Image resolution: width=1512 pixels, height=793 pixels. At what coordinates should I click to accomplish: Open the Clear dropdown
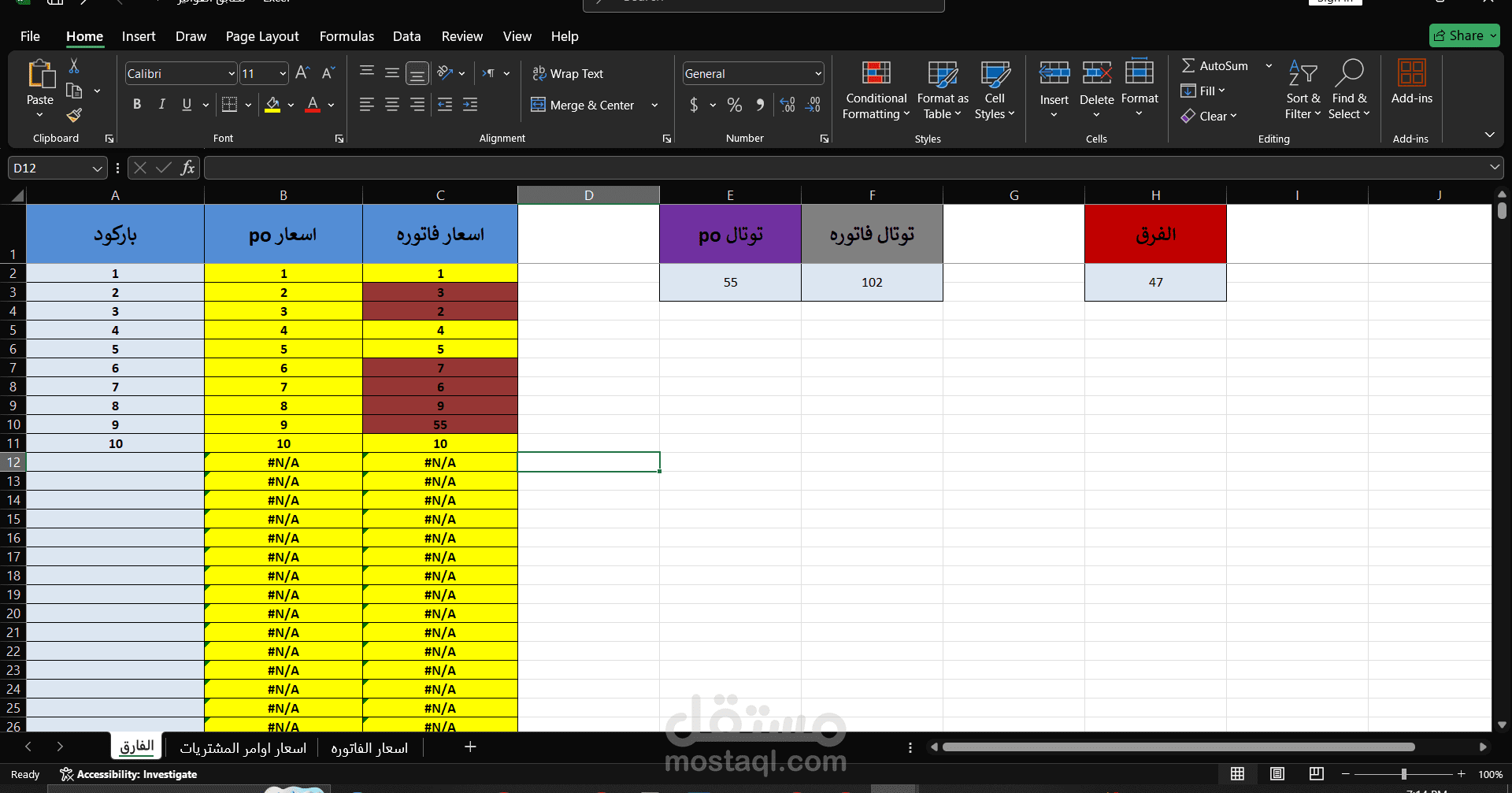point(1209,117)
